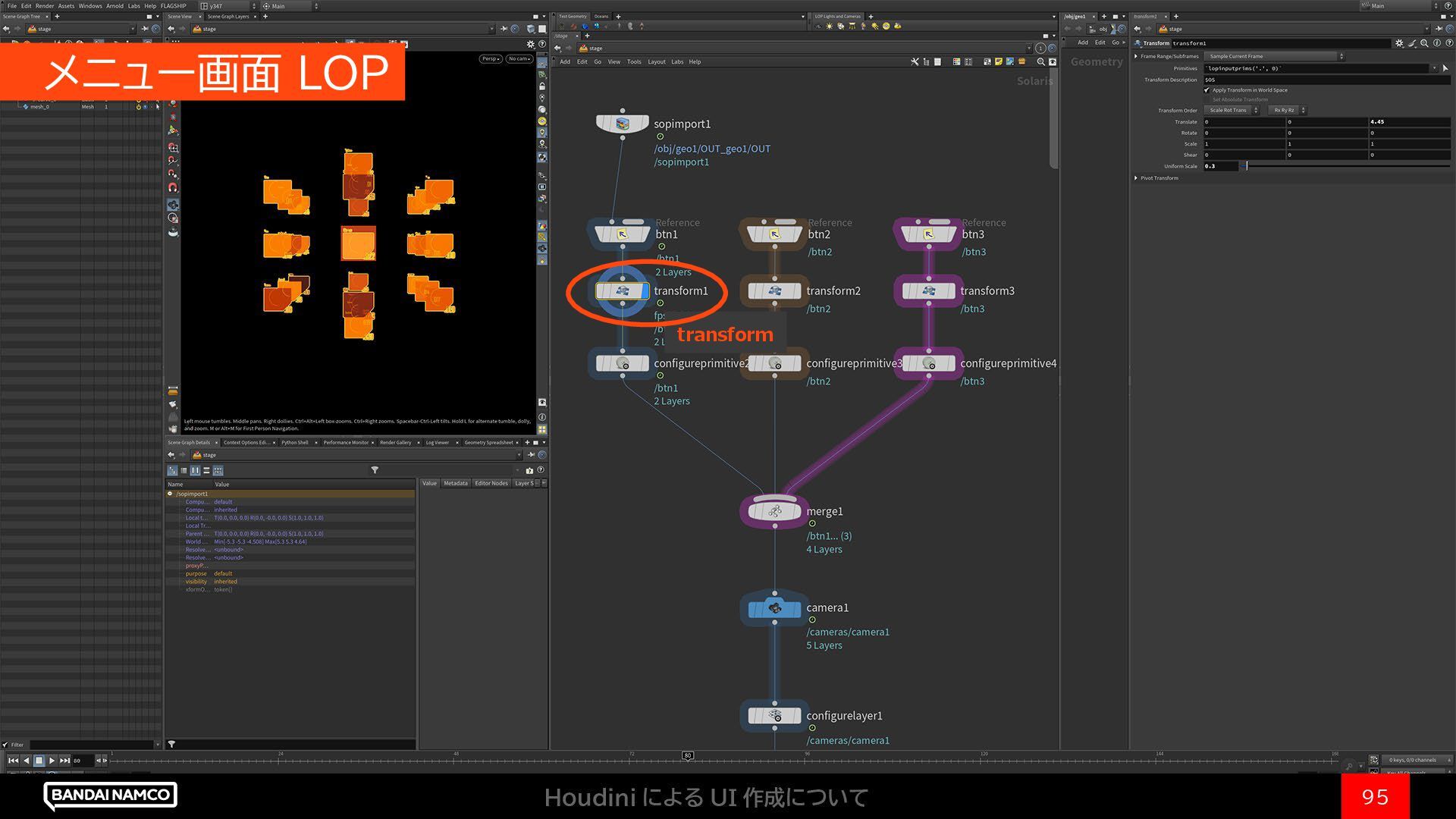Click the Persp viewport menu button
The image size is (1456, 819).
tap(491, 58)
